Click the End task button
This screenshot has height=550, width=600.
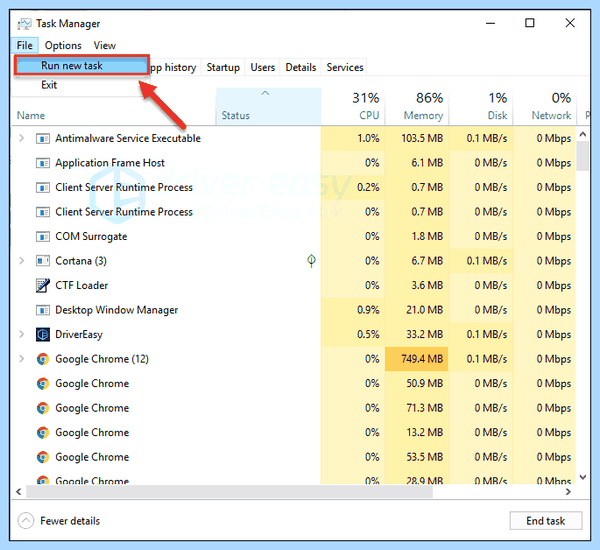click(546, 521)
